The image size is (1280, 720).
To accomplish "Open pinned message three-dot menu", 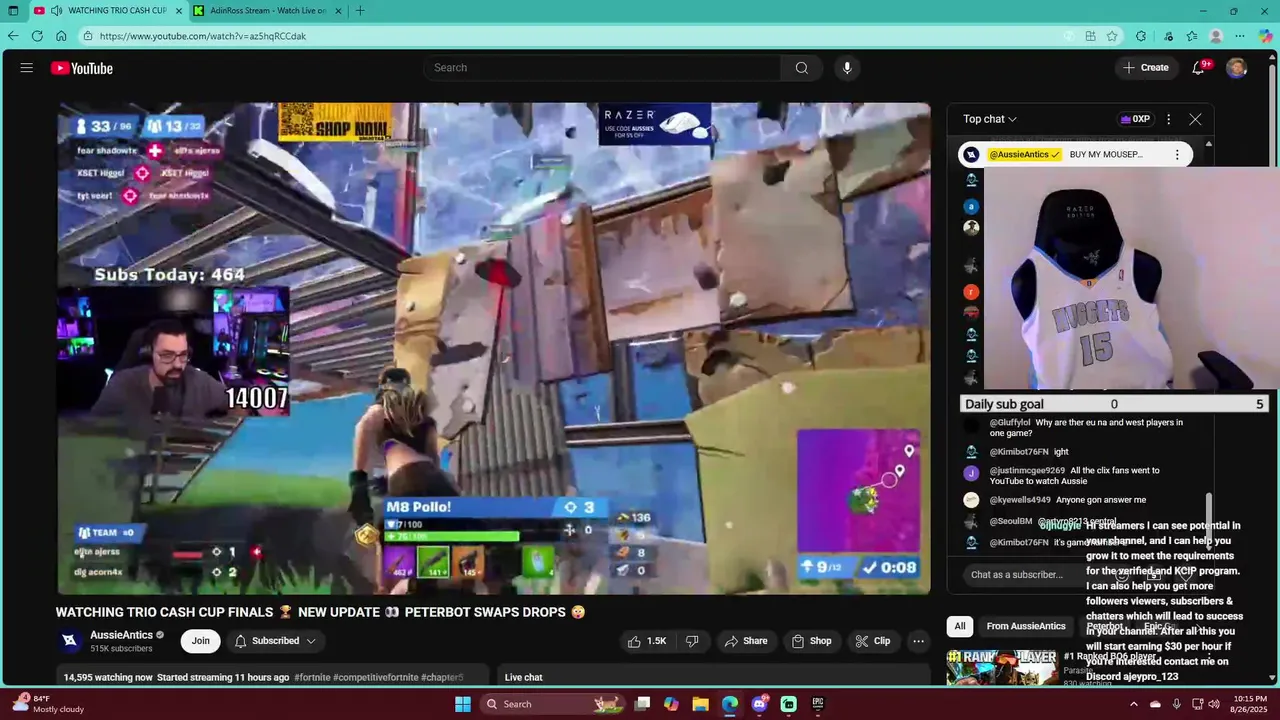I will click(1177, 155).
